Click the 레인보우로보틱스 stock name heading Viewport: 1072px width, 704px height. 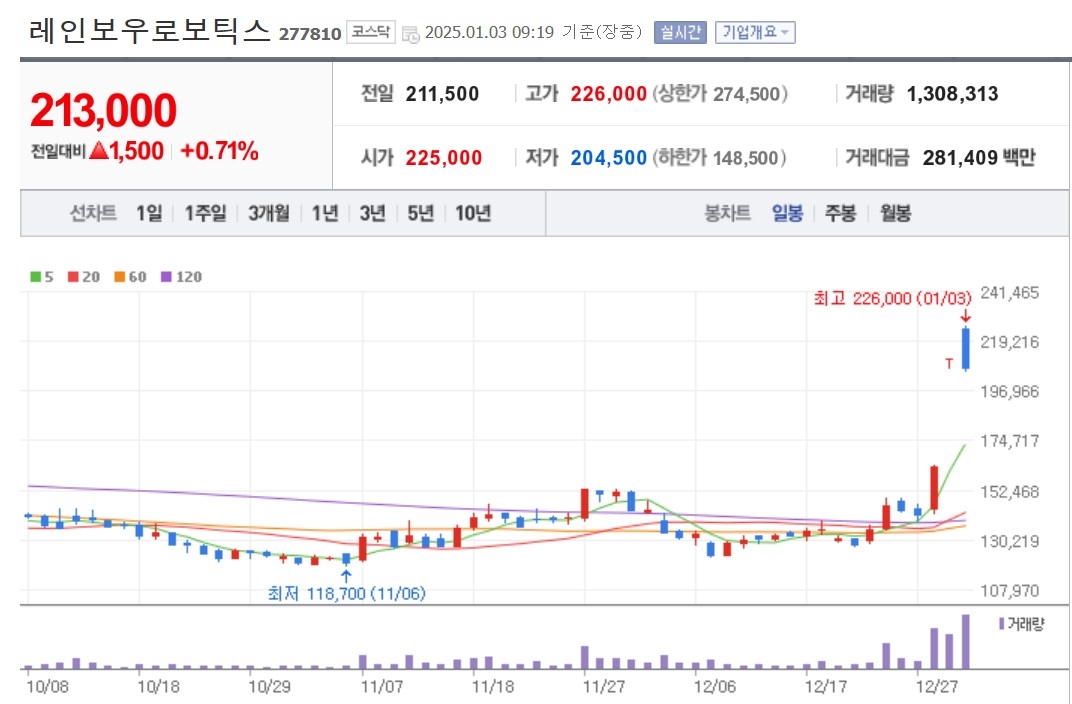[150, 31]
